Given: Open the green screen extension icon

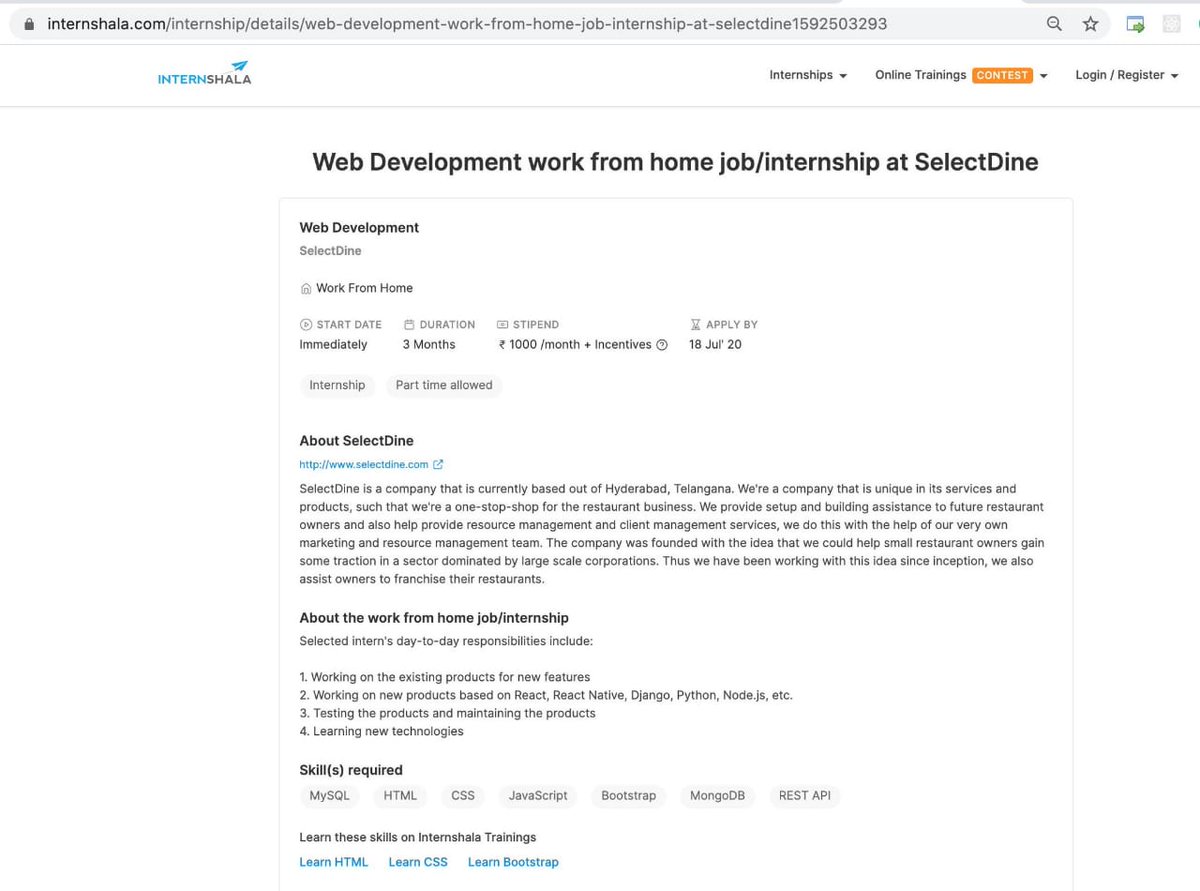Looking at the screenshot, I should (x=1135, y=24).
